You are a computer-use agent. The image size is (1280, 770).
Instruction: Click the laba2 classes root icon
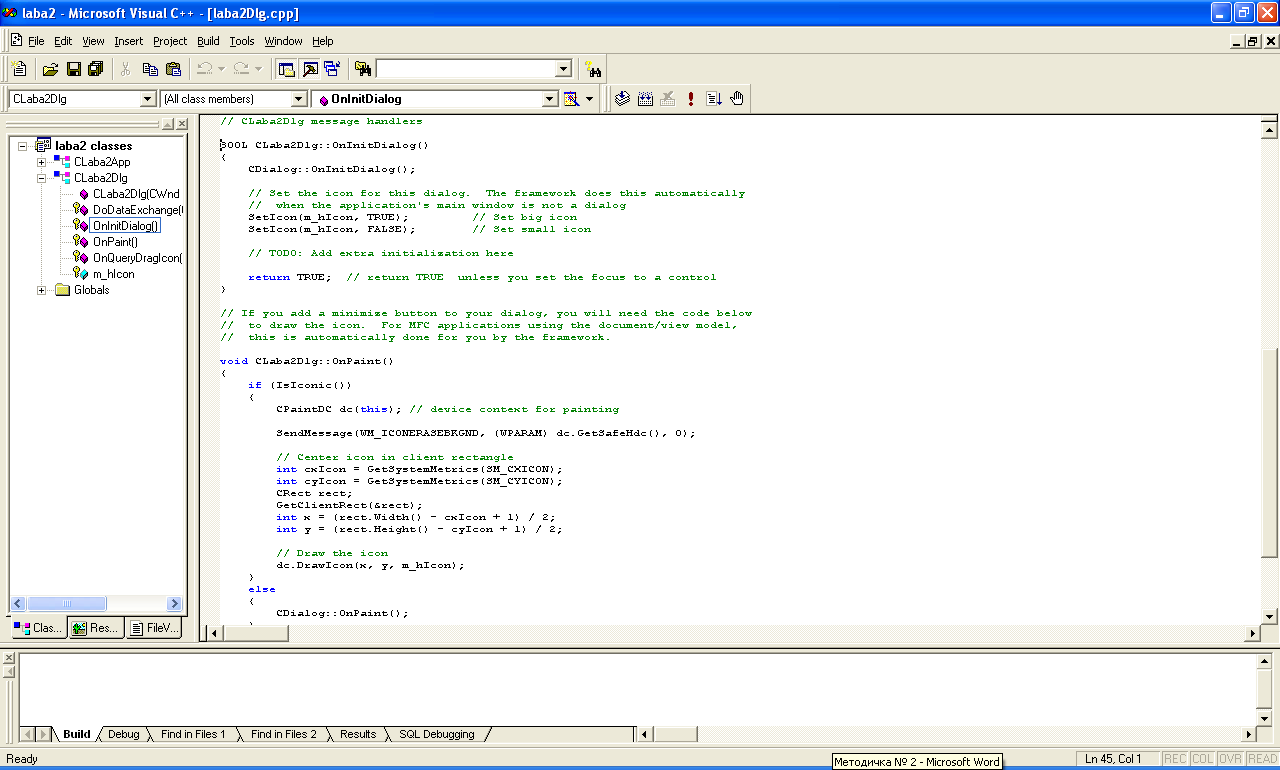(43, 145)
